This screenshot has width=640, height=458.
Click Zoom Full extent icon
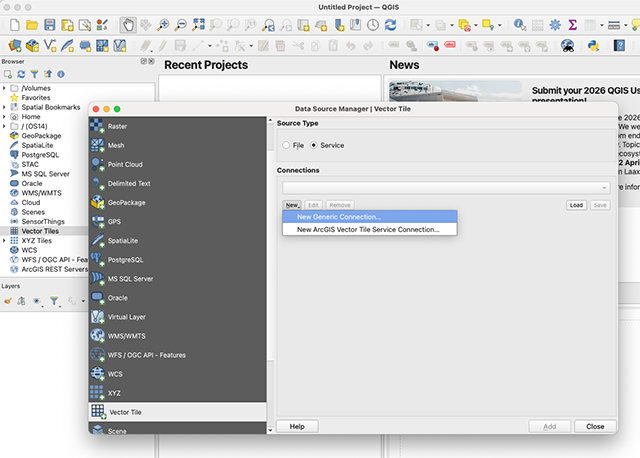coord(198,25)
